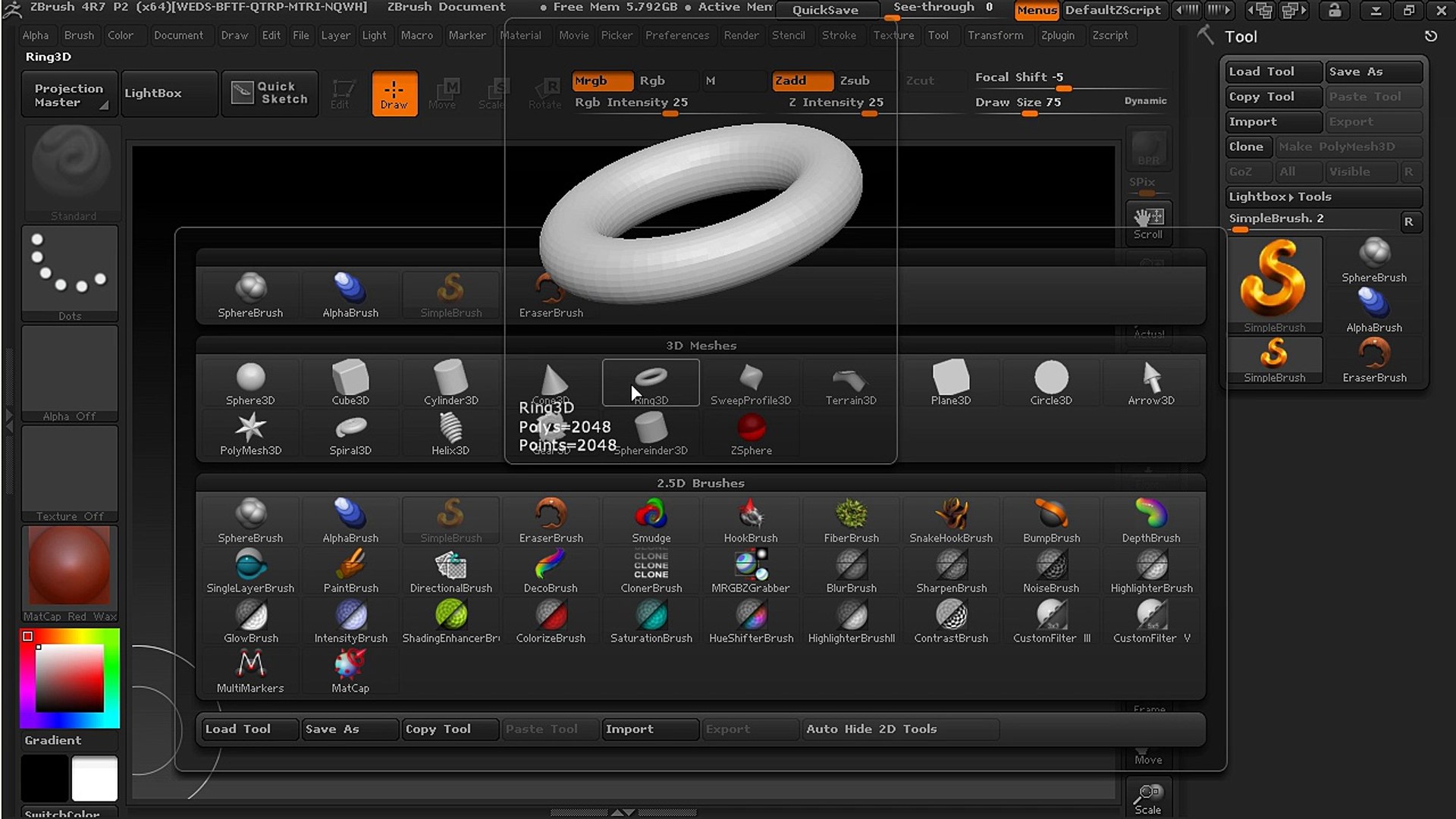1456x819 pixels.
Task: Activate the Draw mode button
Action: [394, 93]
